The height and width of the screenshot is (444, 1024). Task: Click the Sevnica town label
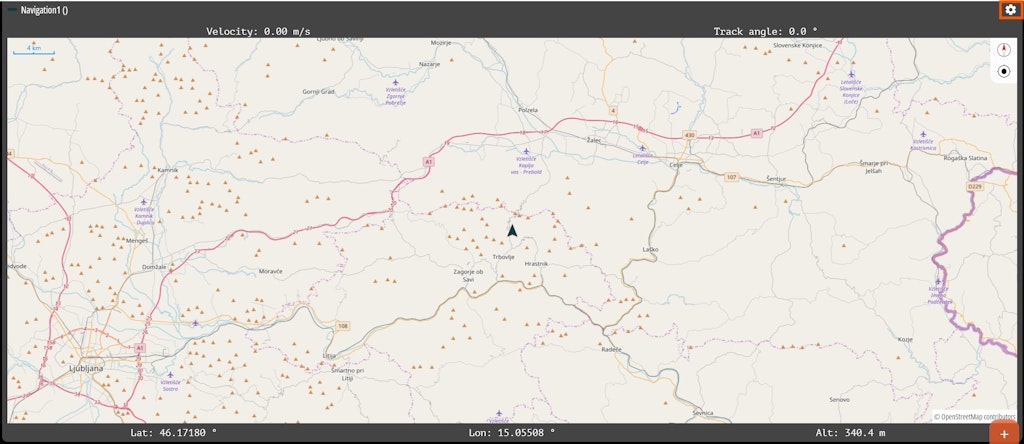pyautogui.click(x=703, y=413)
